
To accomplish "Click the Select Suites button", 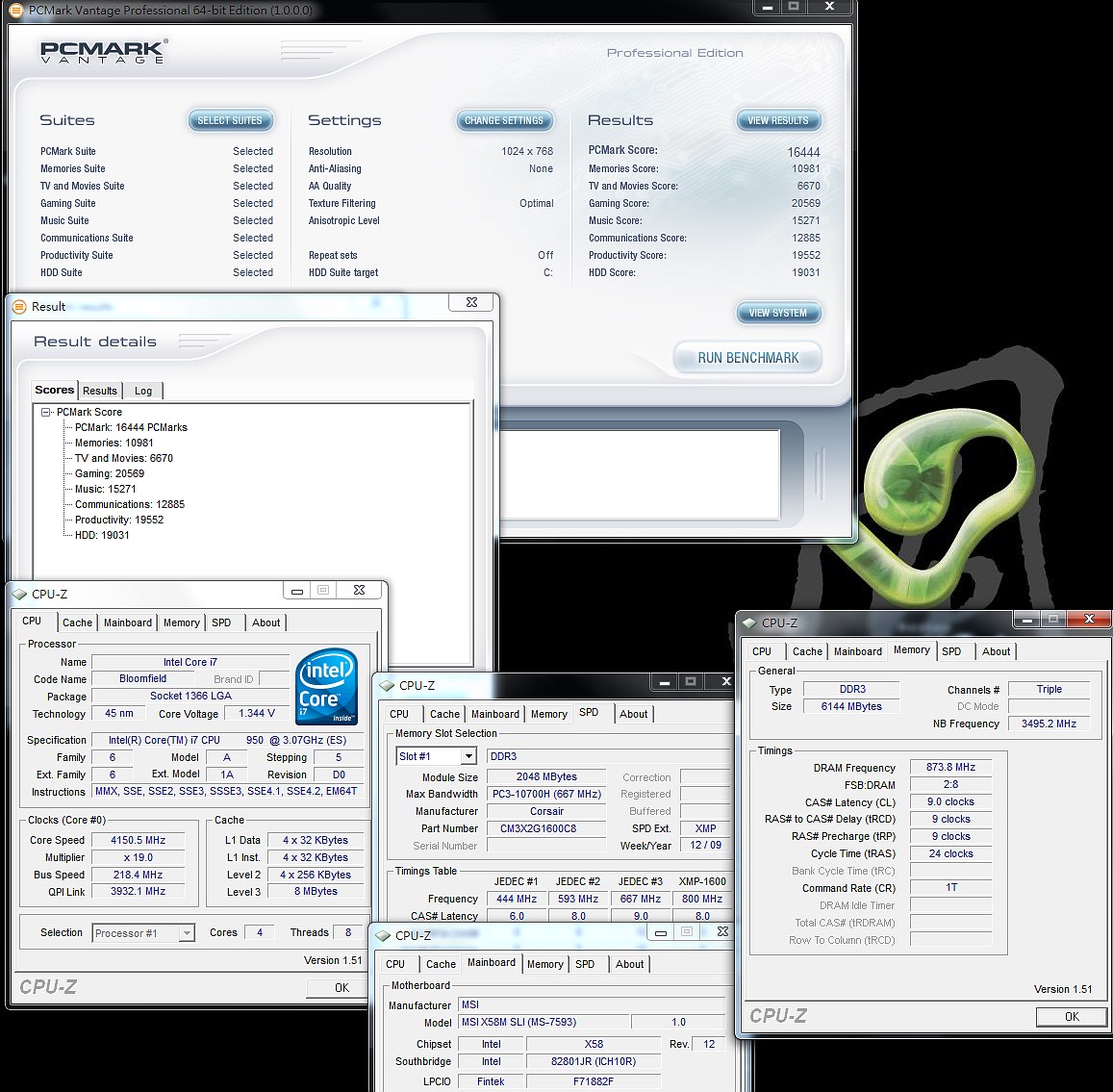I will pos(230,120).
